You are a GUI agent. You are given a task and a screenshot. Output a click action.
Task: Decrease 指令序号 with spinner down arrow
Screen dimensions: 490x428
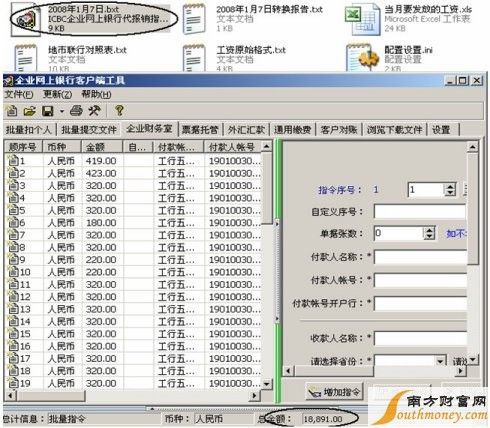[x=450, y=193]
